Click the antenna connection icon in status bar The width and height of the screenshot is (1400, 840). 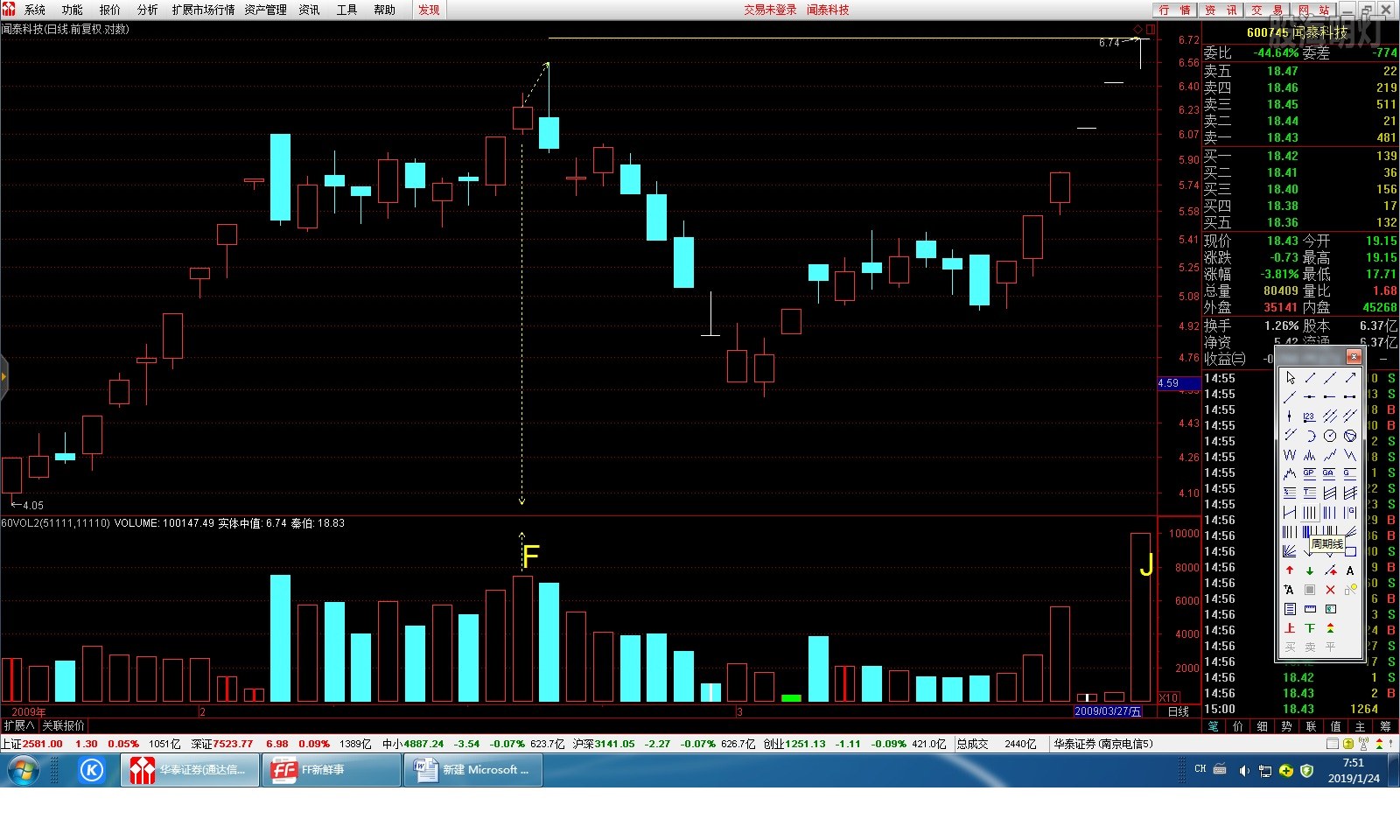[x=1363, y=744]
